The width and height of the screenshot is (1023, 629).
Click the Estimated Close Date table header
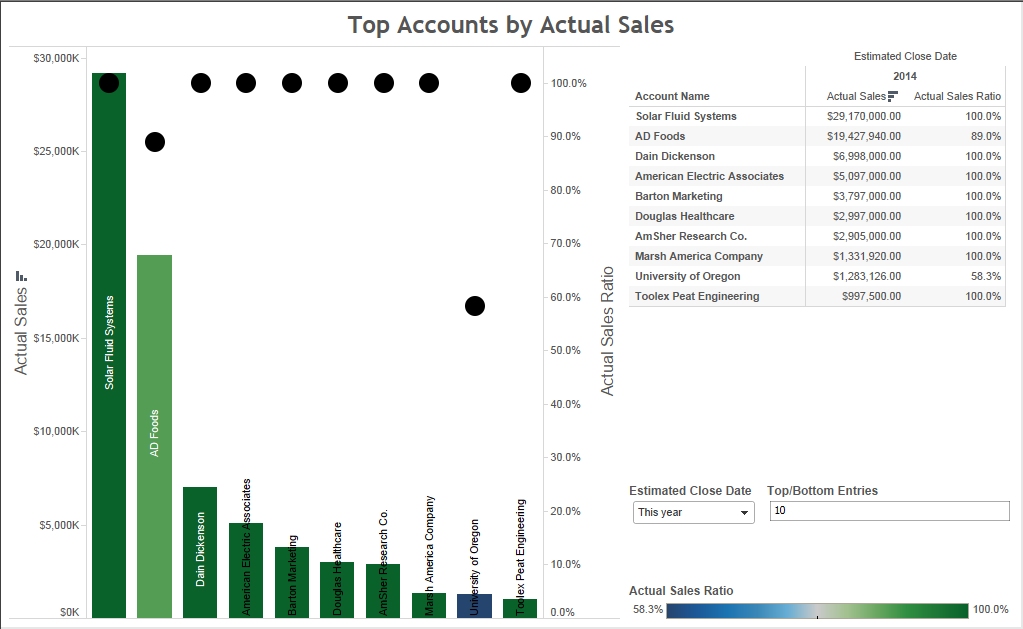click(905, 56)
